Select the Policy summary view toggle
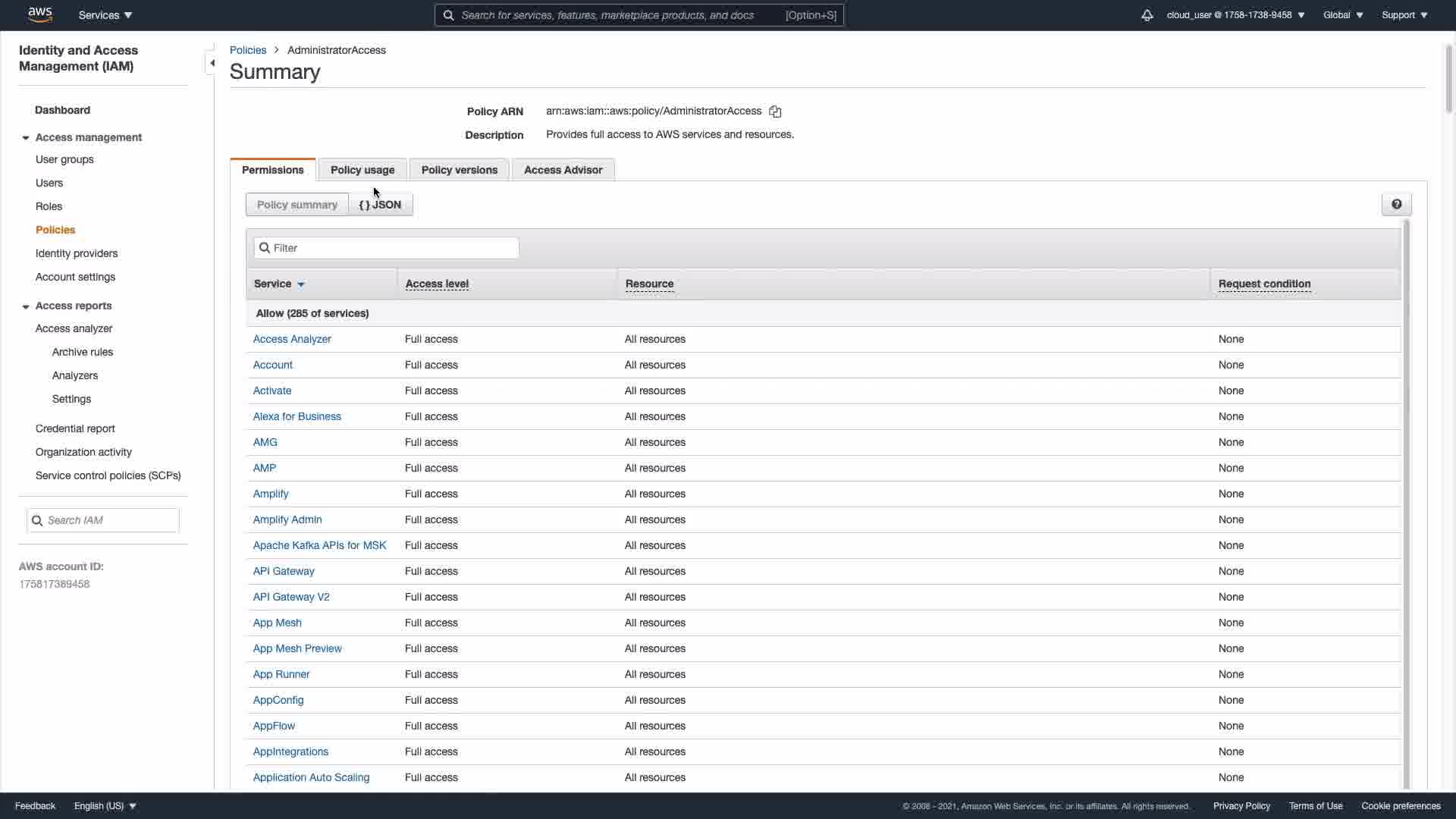 point(297,205)
